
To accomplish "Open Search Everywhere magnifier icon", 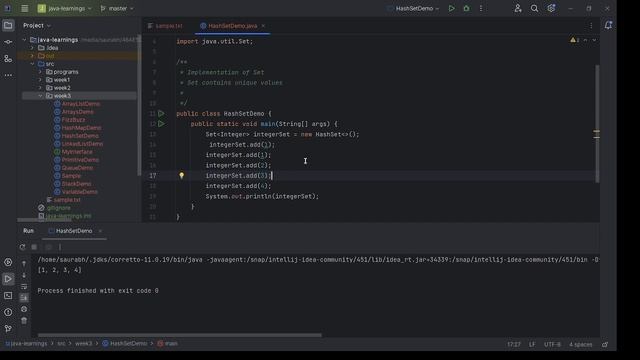I will (x=534, y=8).
